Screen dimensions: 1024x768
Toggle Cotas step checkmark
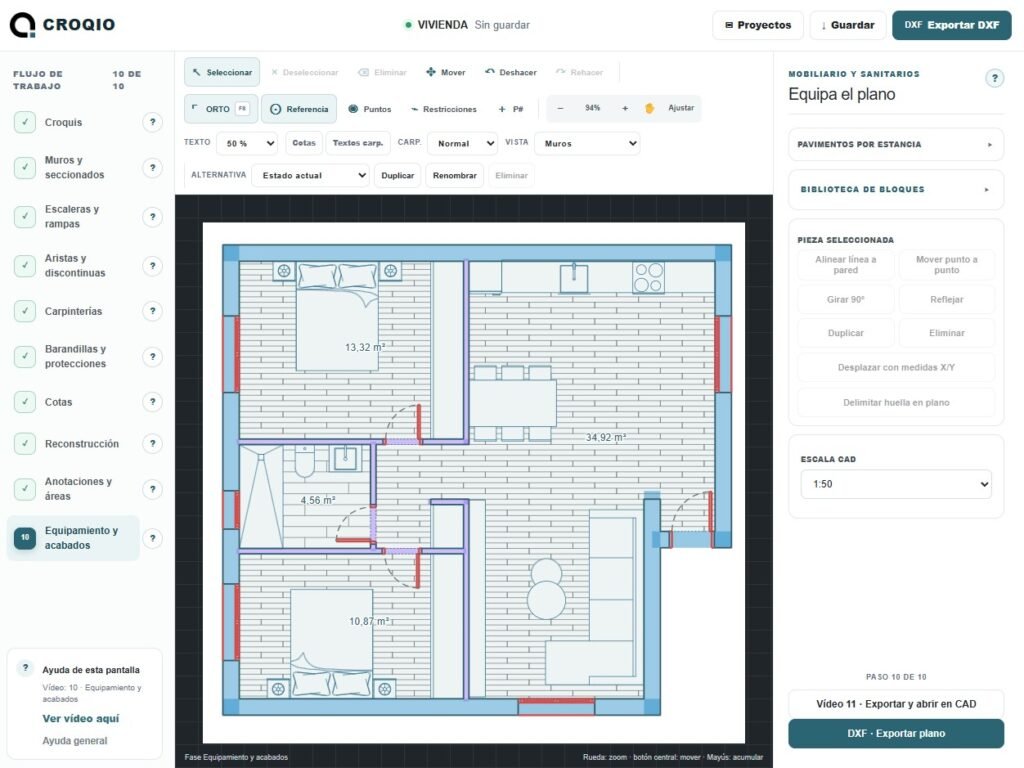(x=25, y=402)
